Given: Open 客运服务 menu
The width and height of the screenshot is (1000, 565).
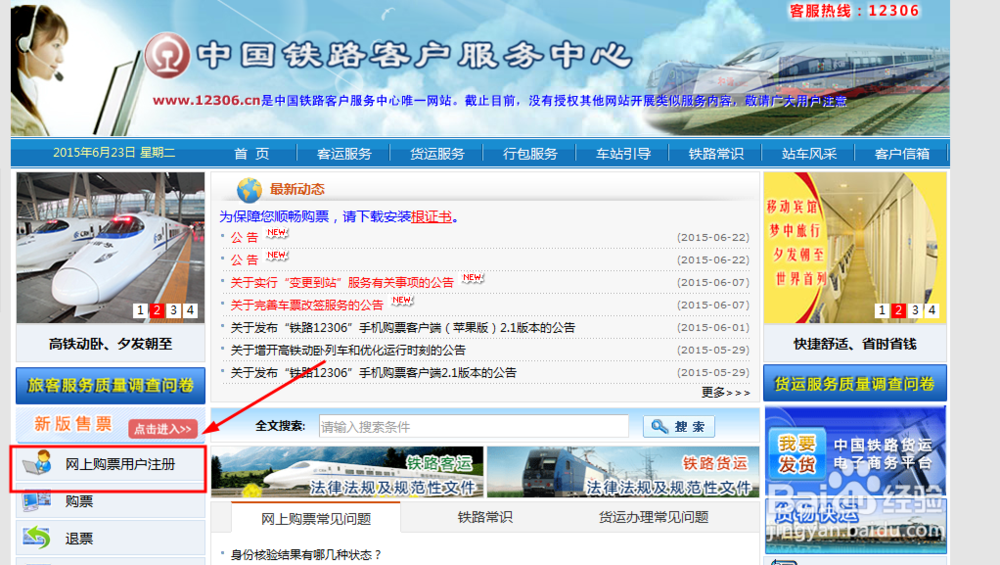Looking at the screenshot, I should click(x=344, y=154).
